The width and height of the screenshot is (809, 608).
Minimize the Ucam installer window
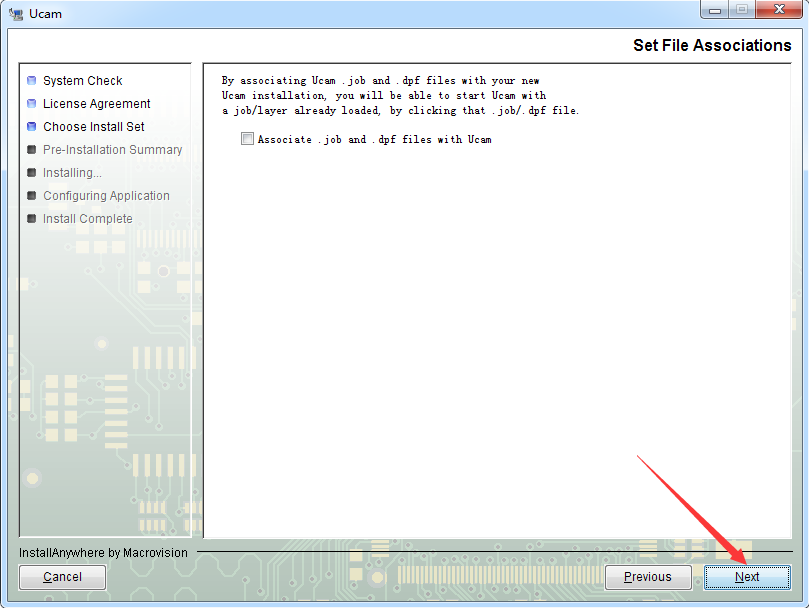point(715,10)
